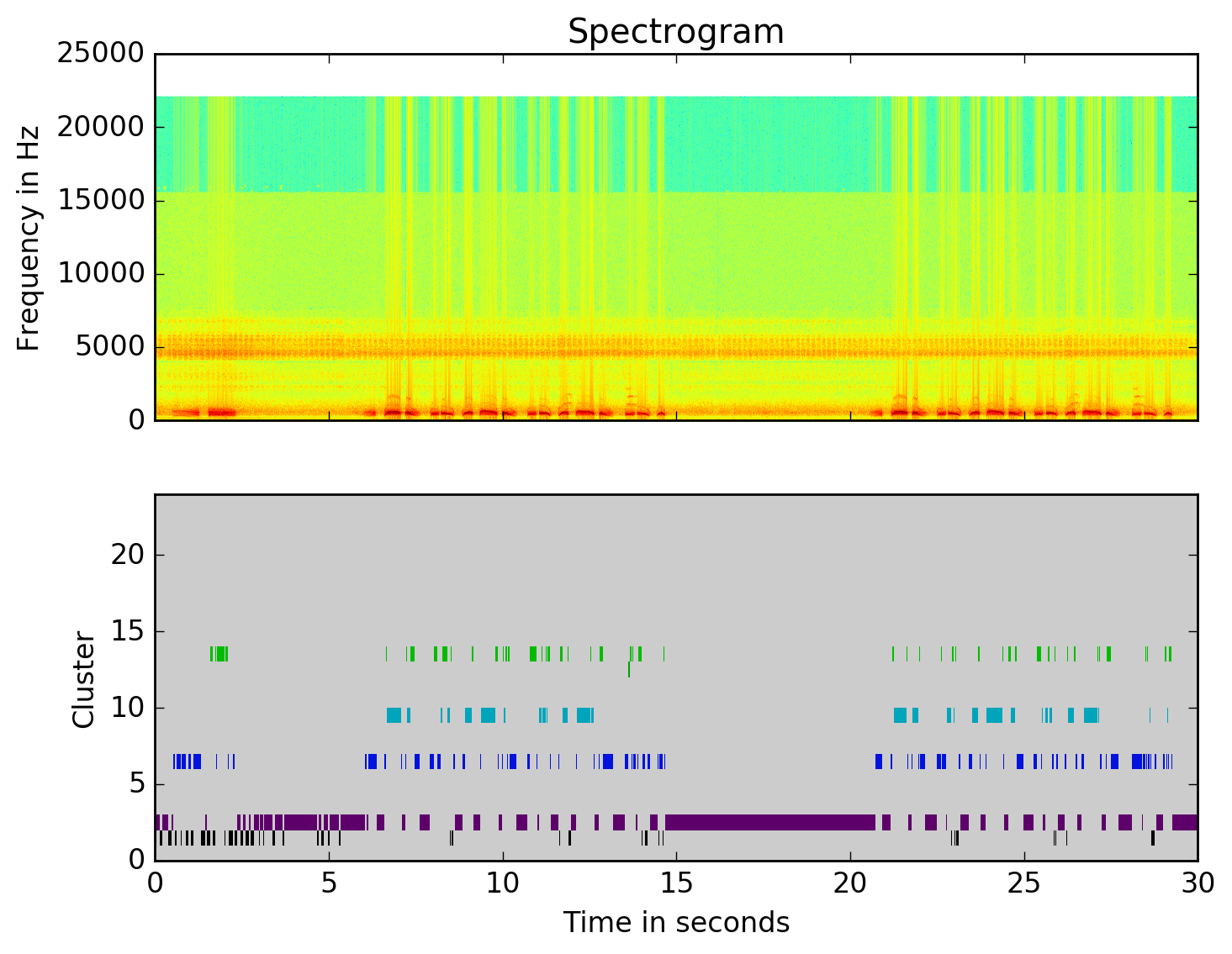Click the 25000 frequency tick label
The height and width of the screenshot is (954, 1232).
tap(101, 54)
